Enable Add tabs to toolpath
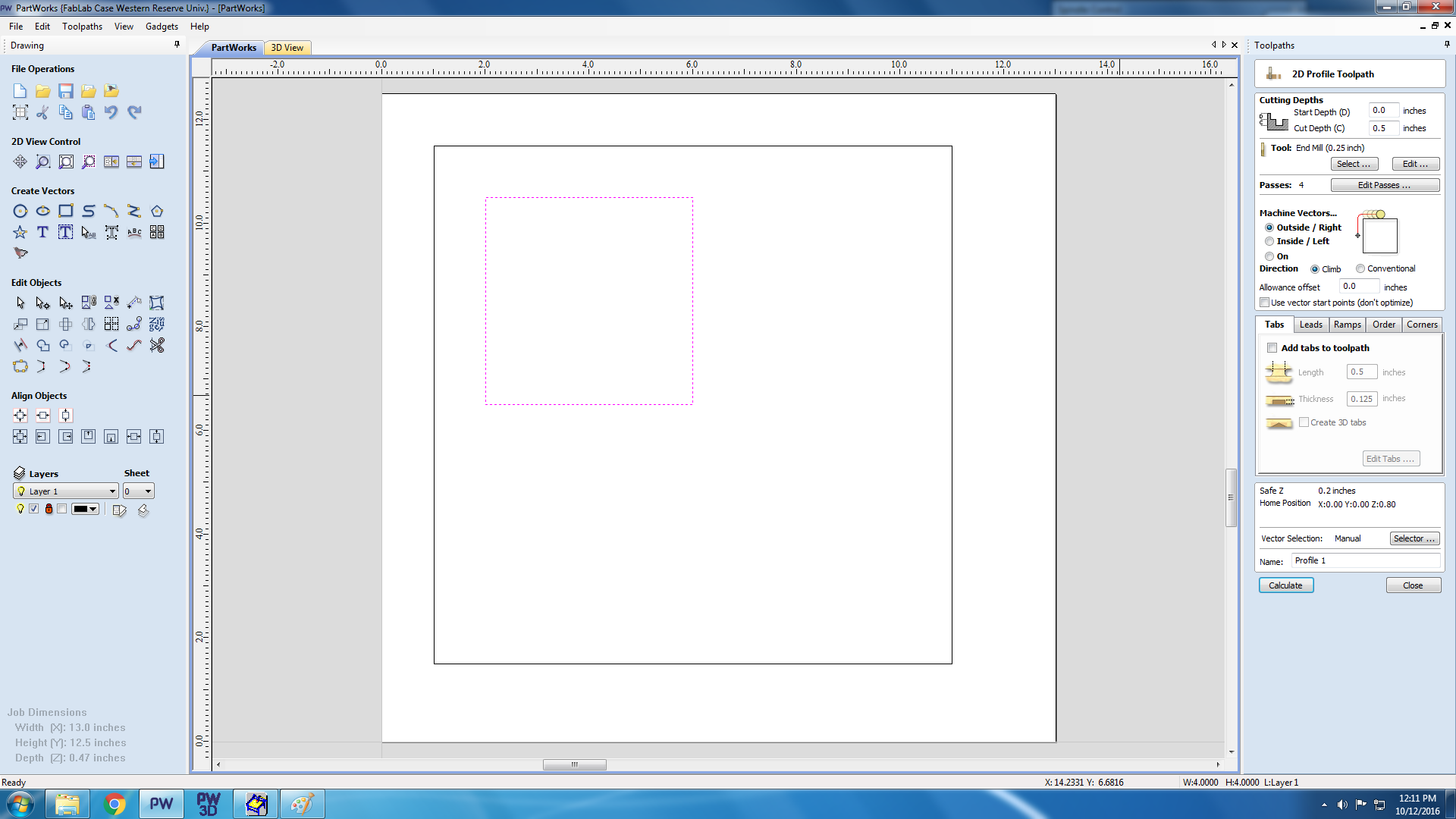This screenshot has width=1456, height=819. [x=1272, y=348]
